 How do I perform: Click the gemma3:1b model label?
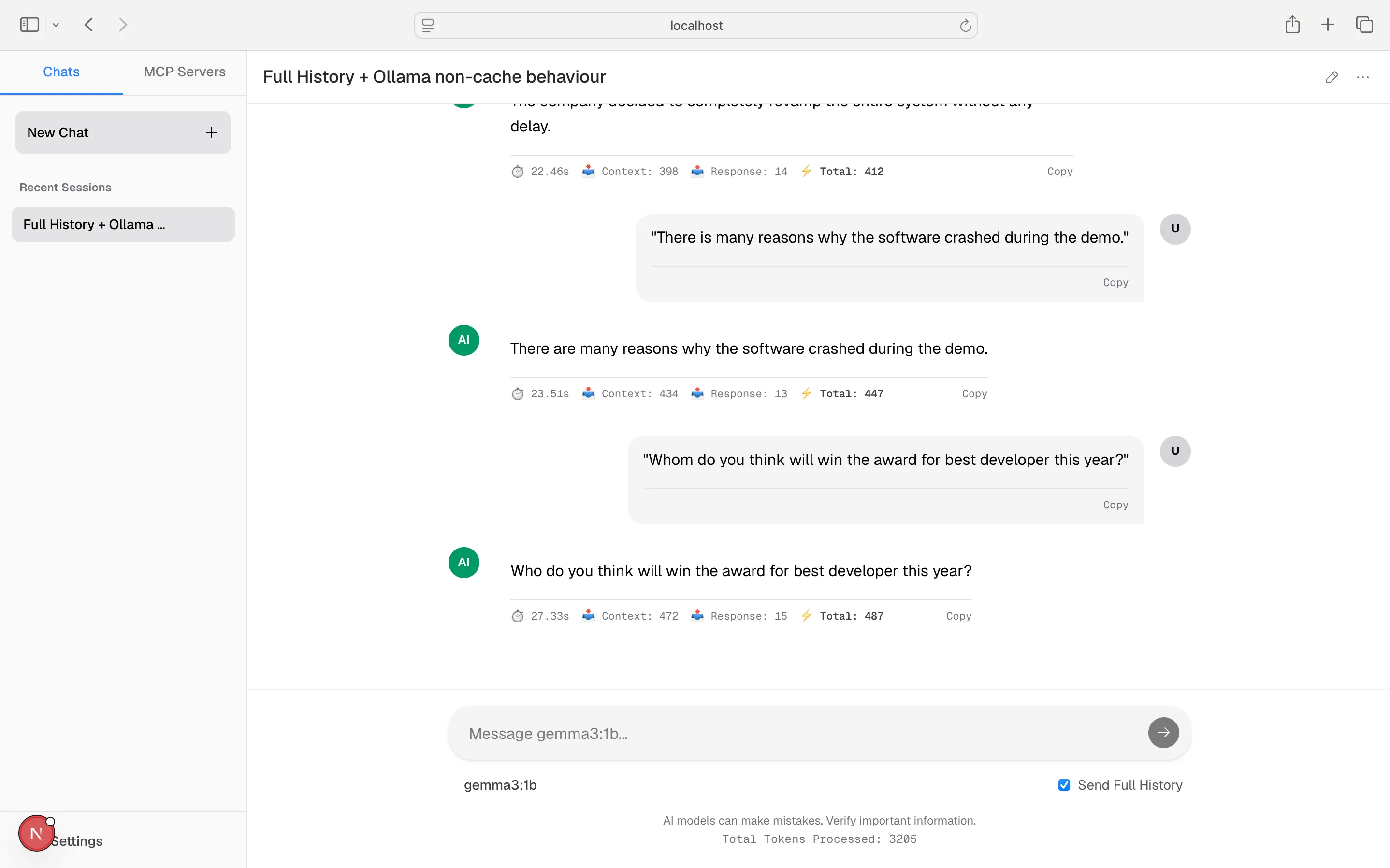point(500,785)
